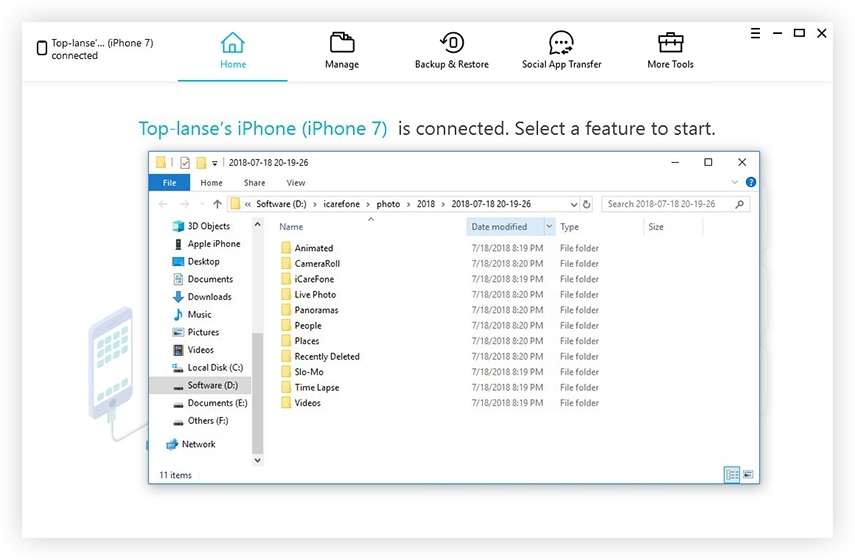Click the connected iPhone device icon
Image resolution: width=855 pixels, height=560 pixels.
click(41, 49)
